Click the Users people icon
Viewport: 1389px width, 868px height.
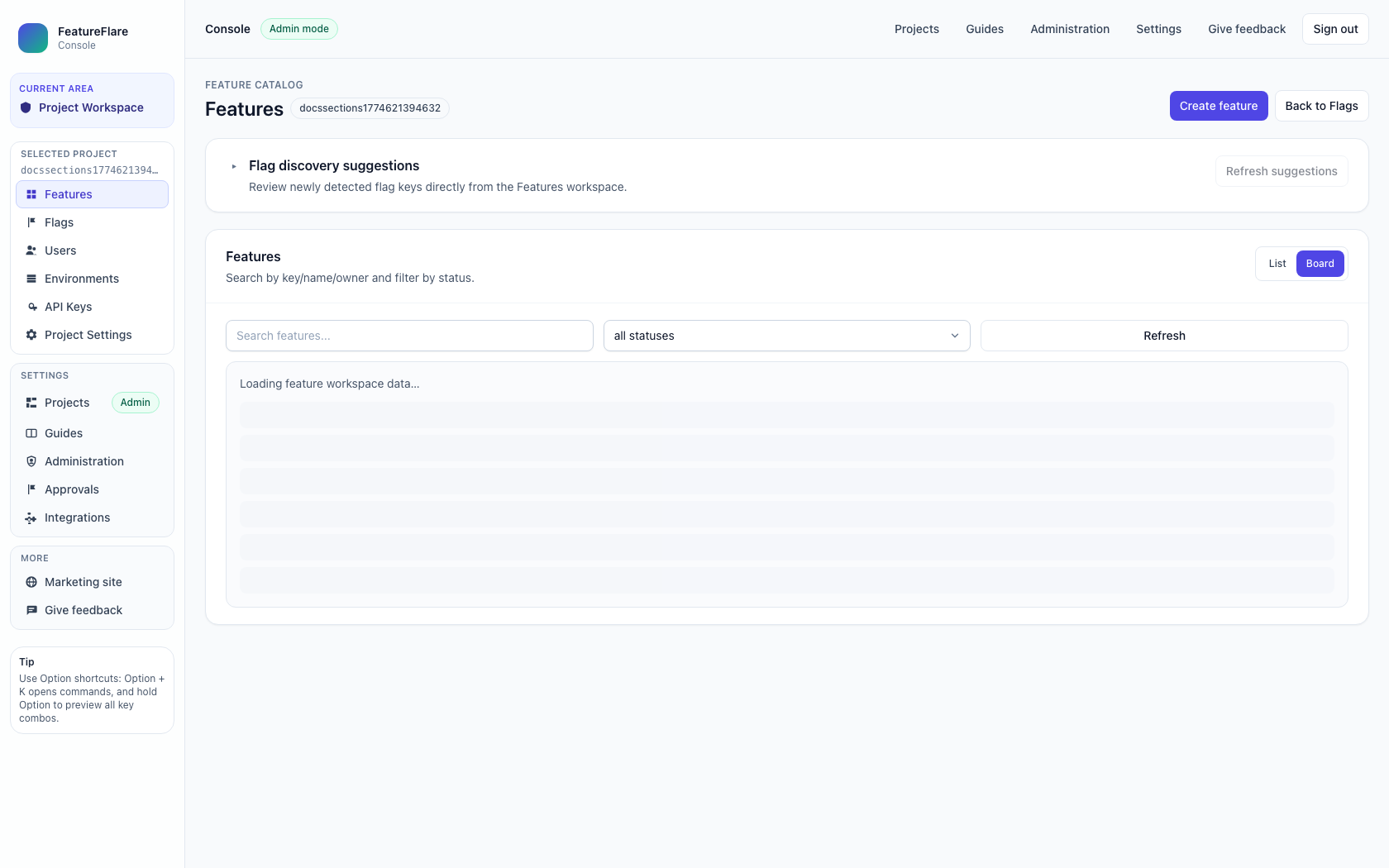(x=31, y=250)
